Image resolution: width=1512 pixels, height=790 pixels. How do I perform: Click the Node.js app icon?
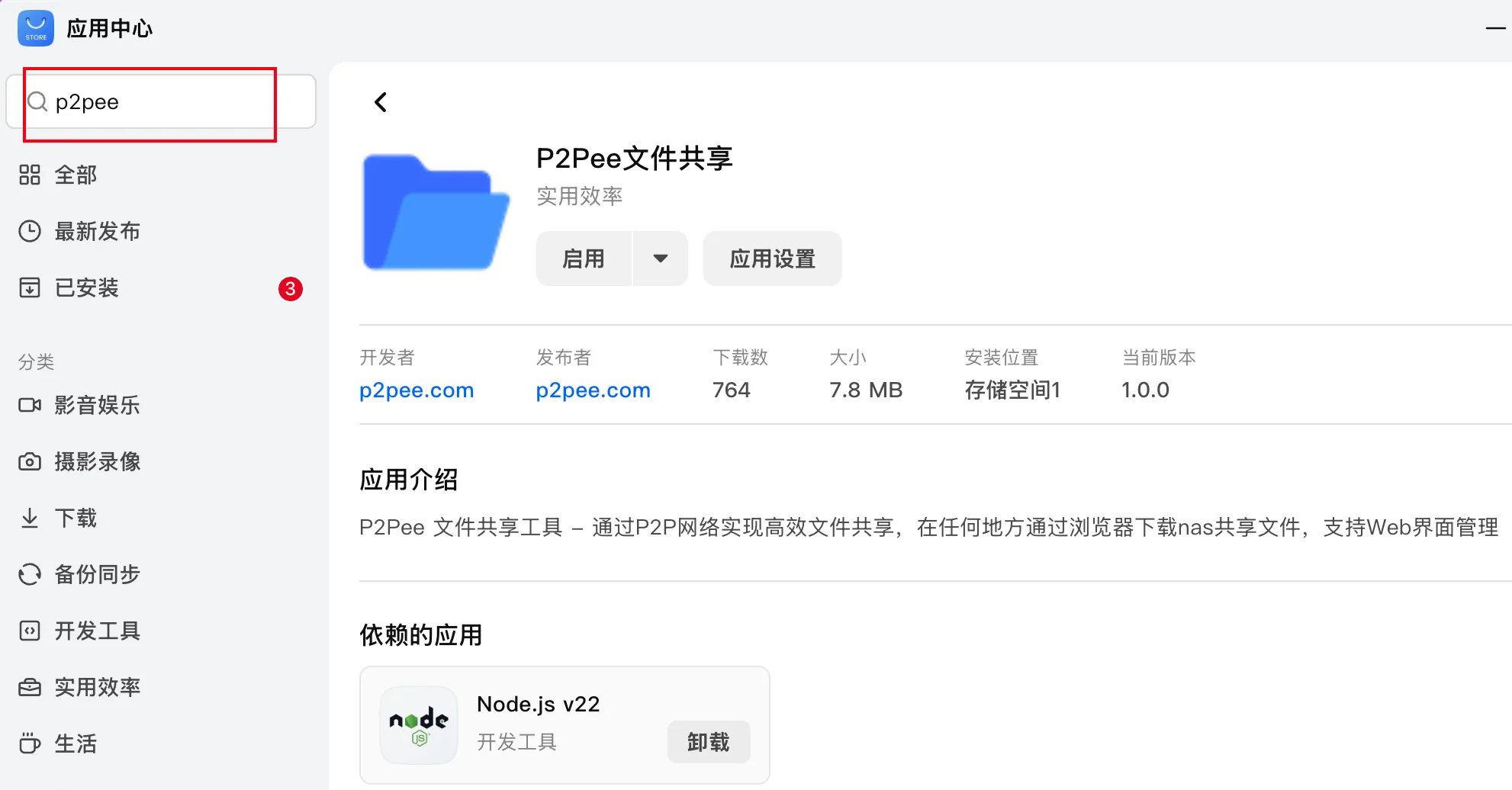click(x=419, y=725)
